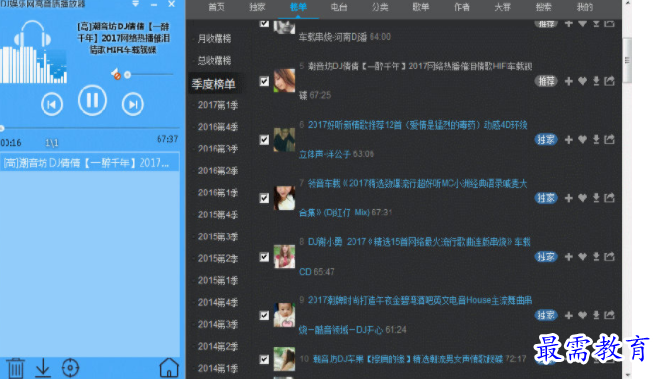658x380 pixels.
Task: Download track 8 DJ谢小勇
Action: pos(596,257)
